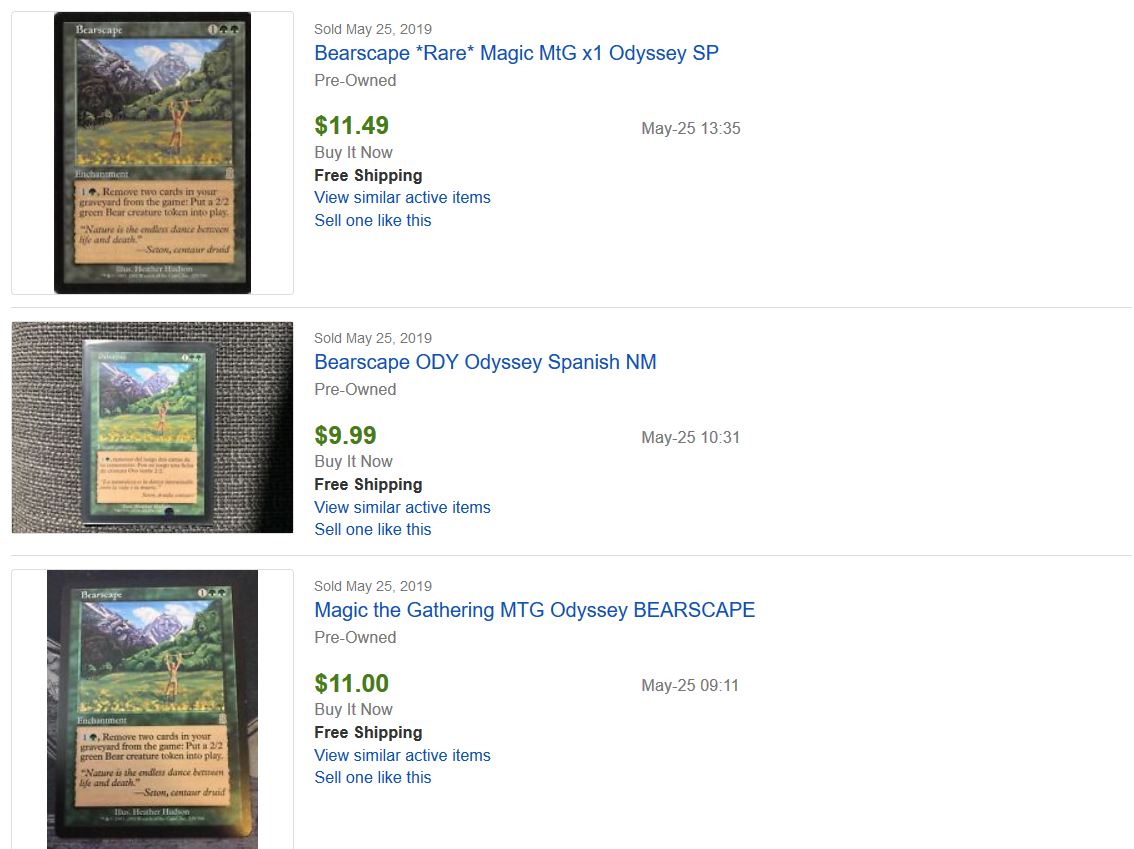Open "Magic the Gathering MTG Odyssey BEARSCAPE" title
This screenshot has height=849, width=1134.
click(534, 610)
